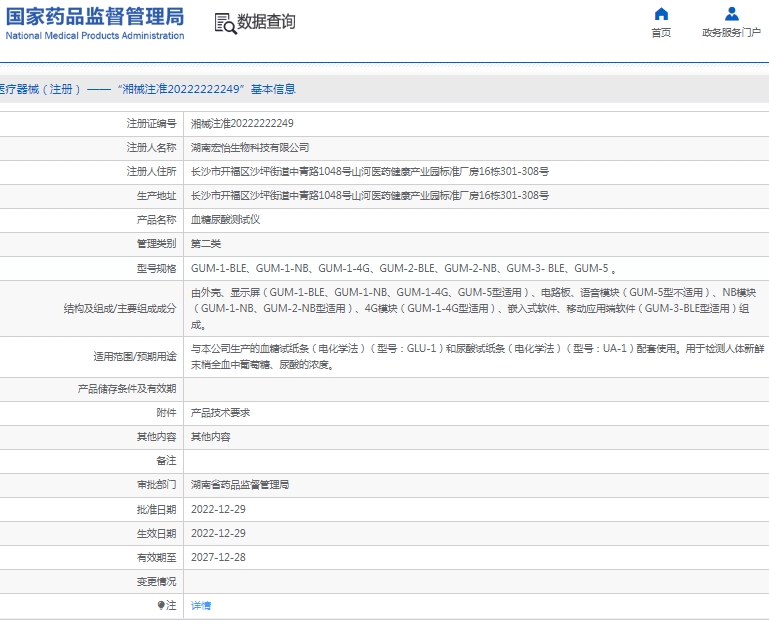Open the 详情 link
This screenshot has height=624, width=769.
tap(201, 605)
